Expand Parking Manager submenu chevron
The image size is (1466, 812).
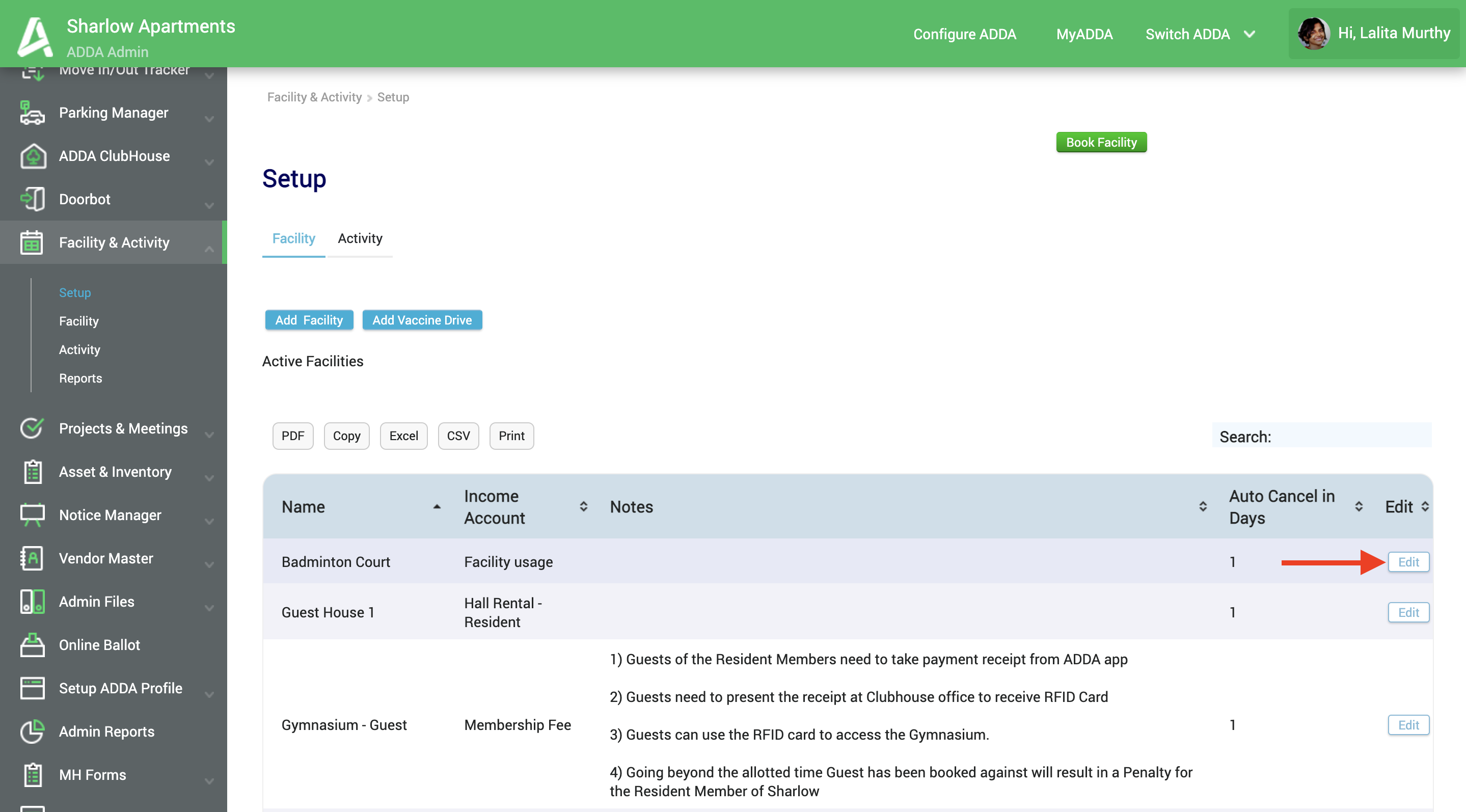(209, 119)
